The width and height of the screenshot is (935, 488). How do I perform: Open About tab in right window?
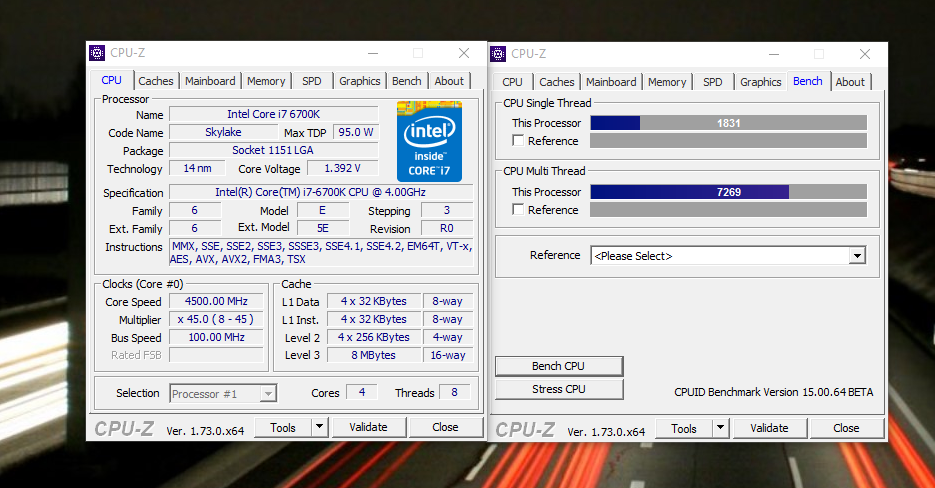[x=850, y=82]
